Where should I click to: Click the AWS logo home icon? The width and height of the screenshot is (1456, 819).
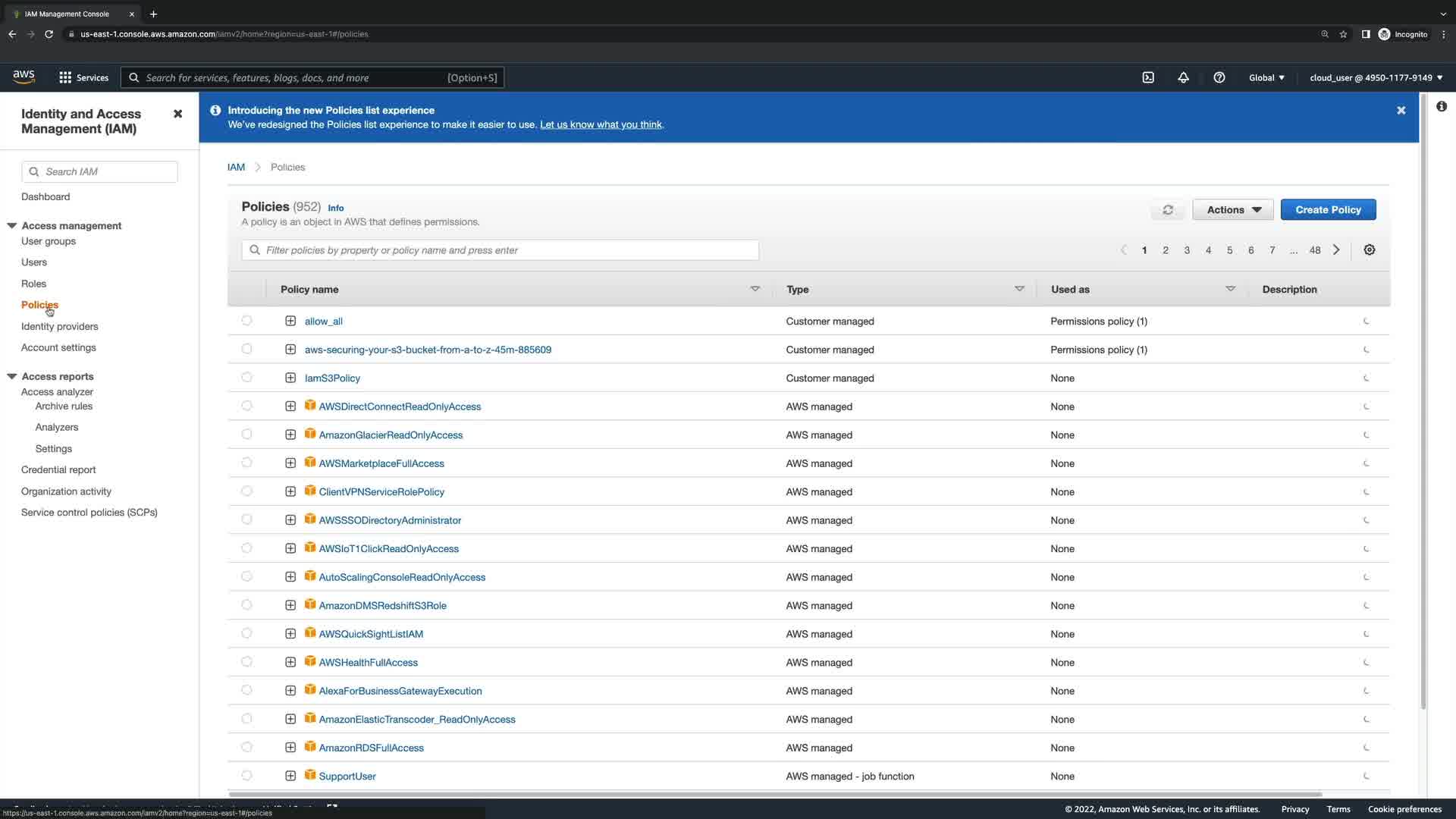click(24, 77)
